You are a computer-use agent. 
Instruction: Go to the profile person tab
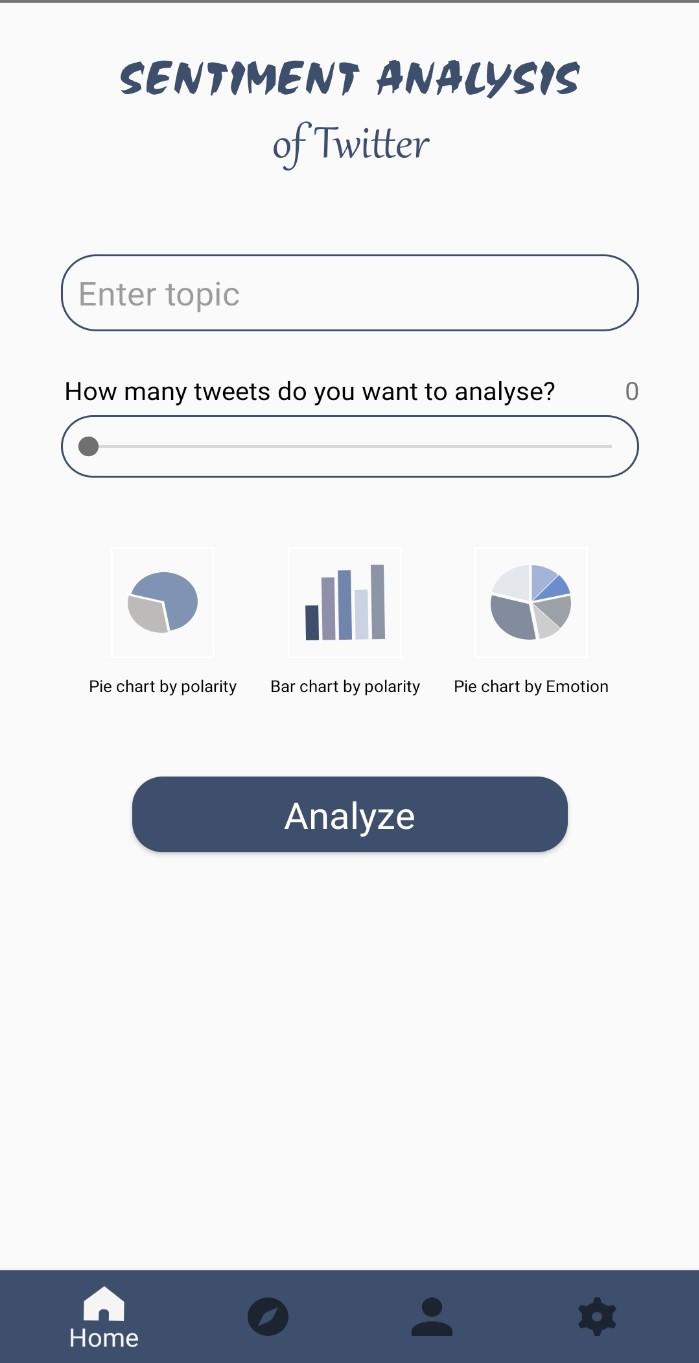pyautogui.click(x=432, y=1316)
